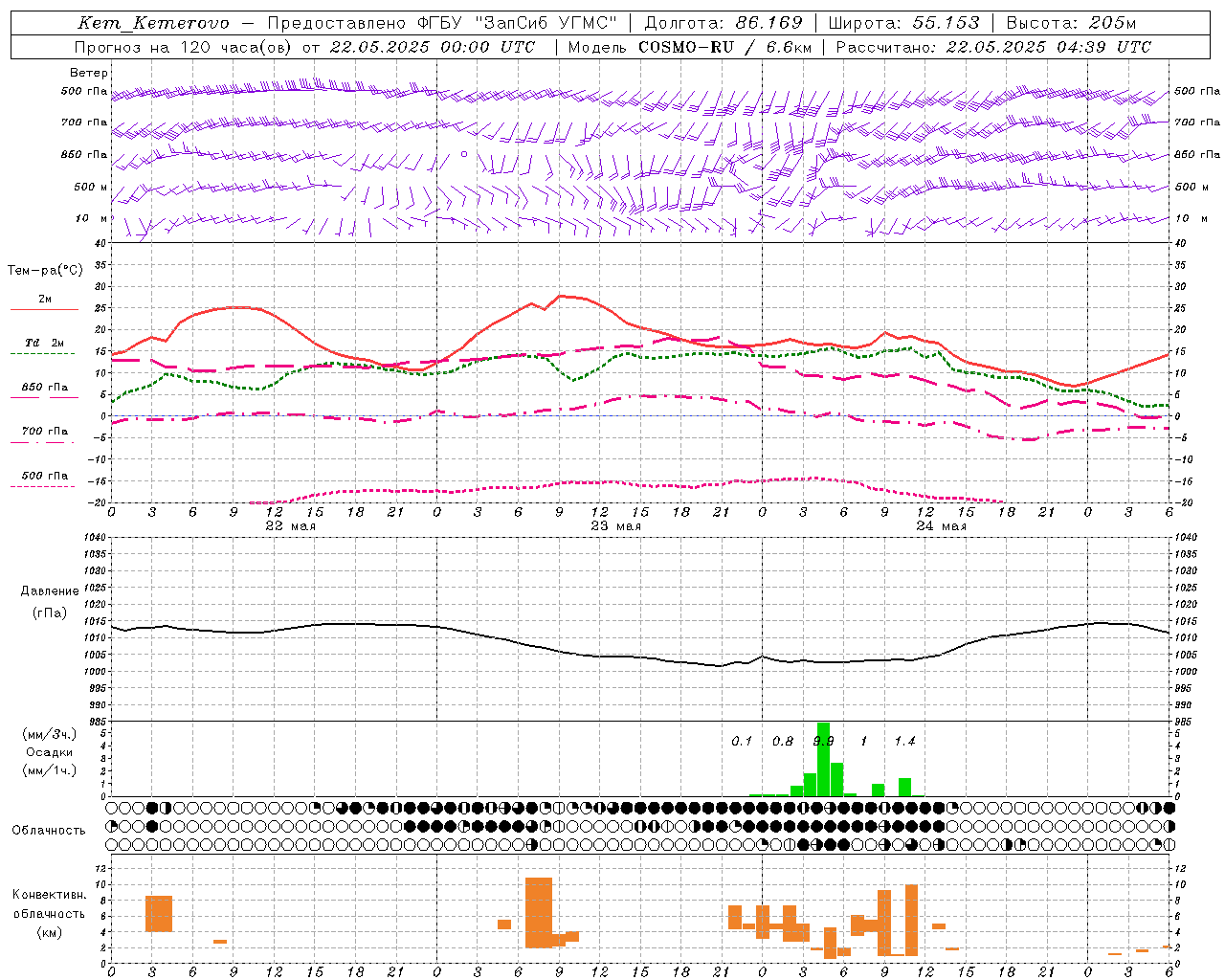Click the '24 мая' date label
The width and height of the screenshot is (1225, 980).
pos(941,526)
